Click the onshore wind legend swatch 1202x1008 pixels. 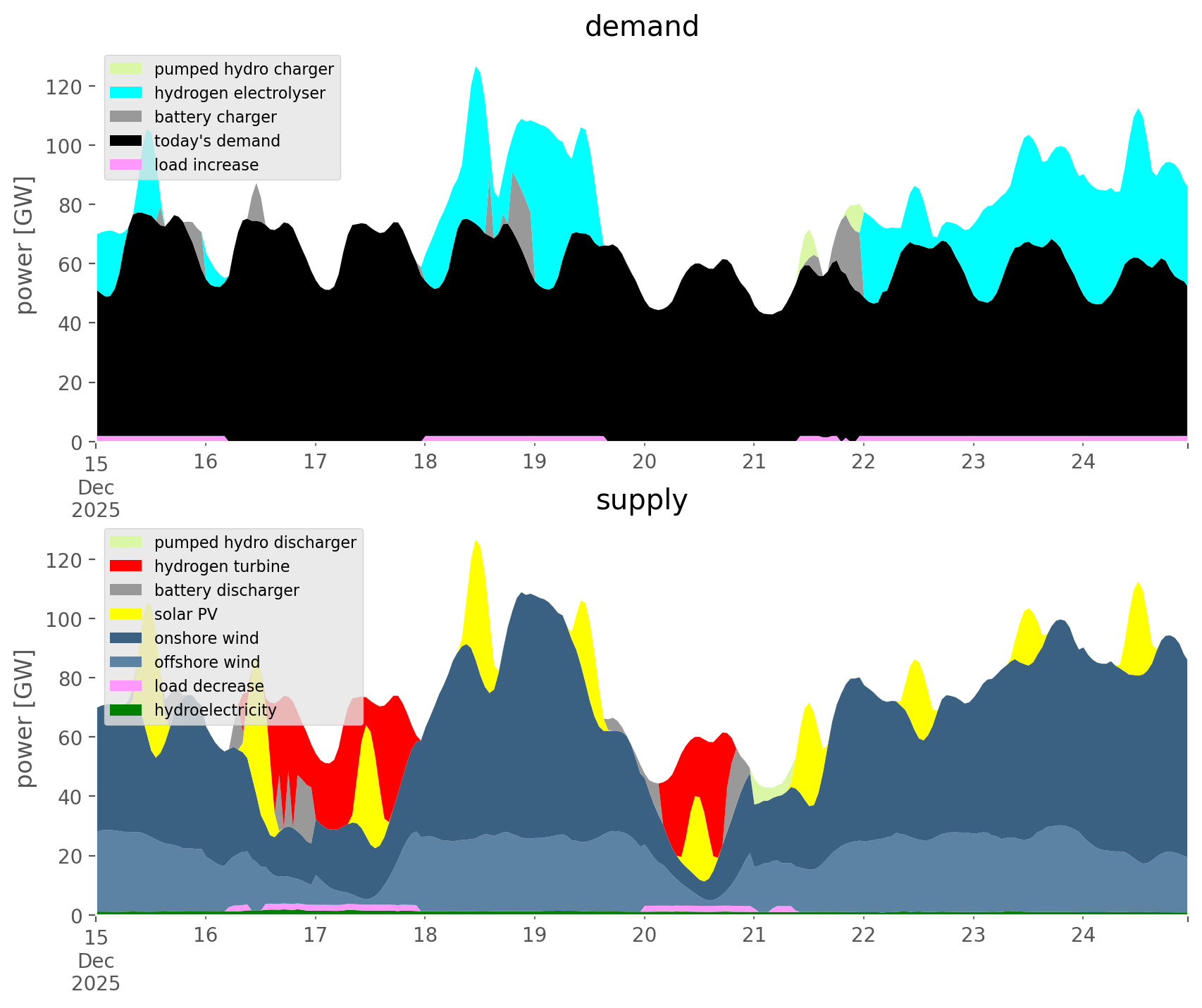pos(126,638)
